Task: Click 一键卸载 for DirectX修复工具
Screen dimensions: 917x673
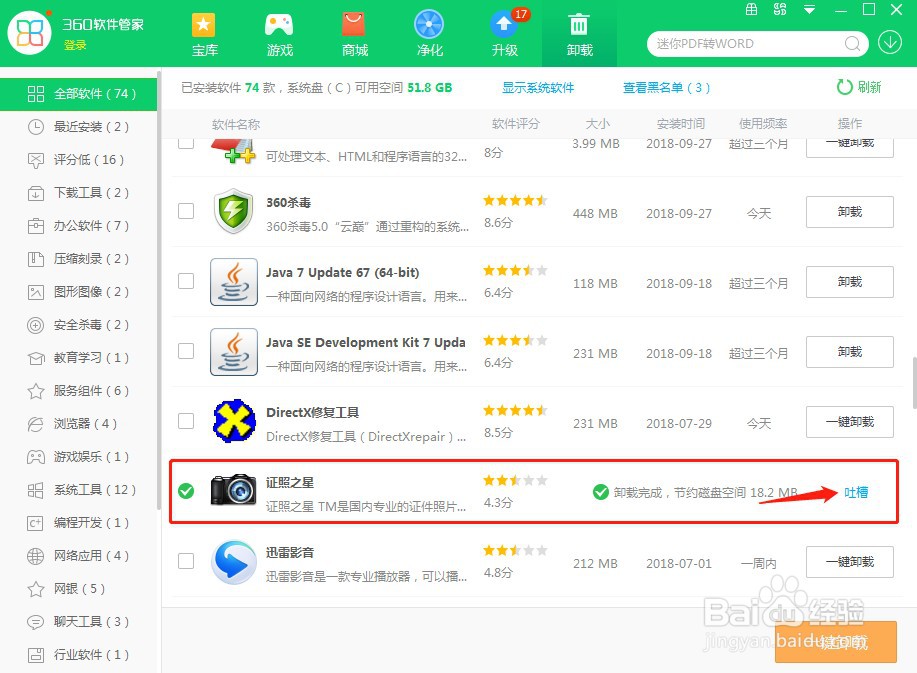Action: coord(850,422)
